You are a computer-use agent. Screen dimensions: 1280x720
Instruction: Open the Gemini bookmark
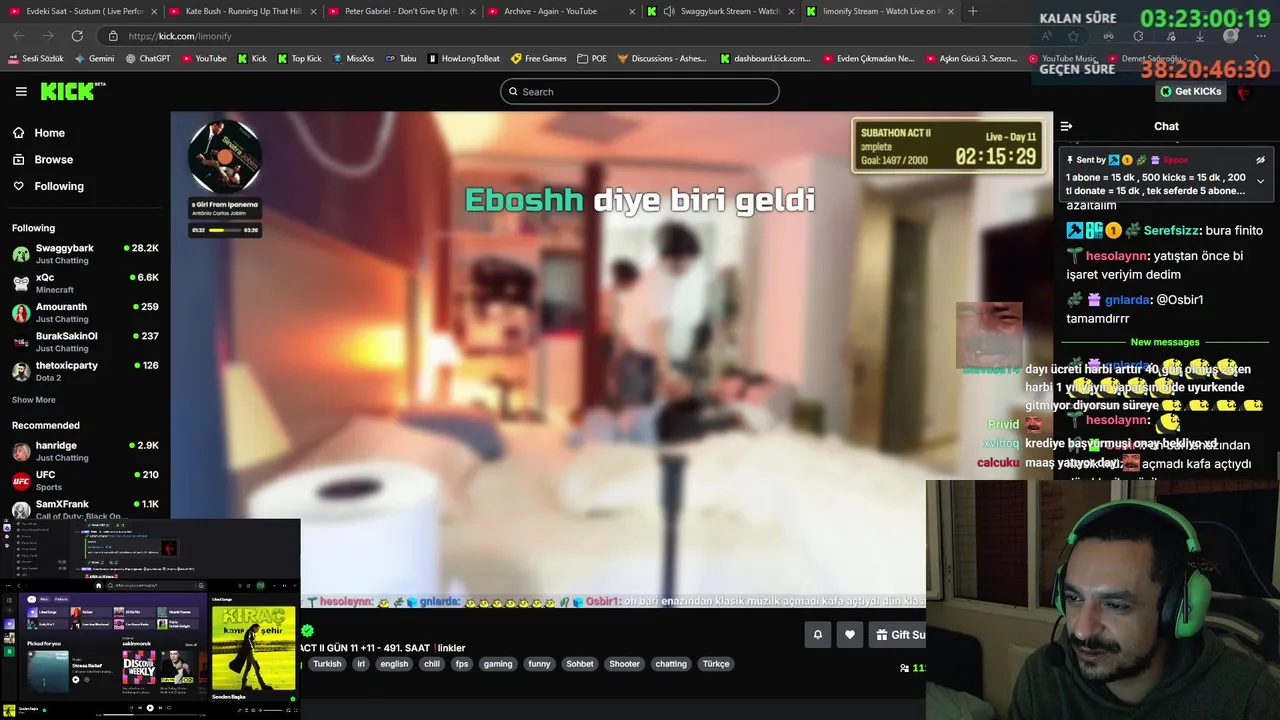tap(94, 58)
